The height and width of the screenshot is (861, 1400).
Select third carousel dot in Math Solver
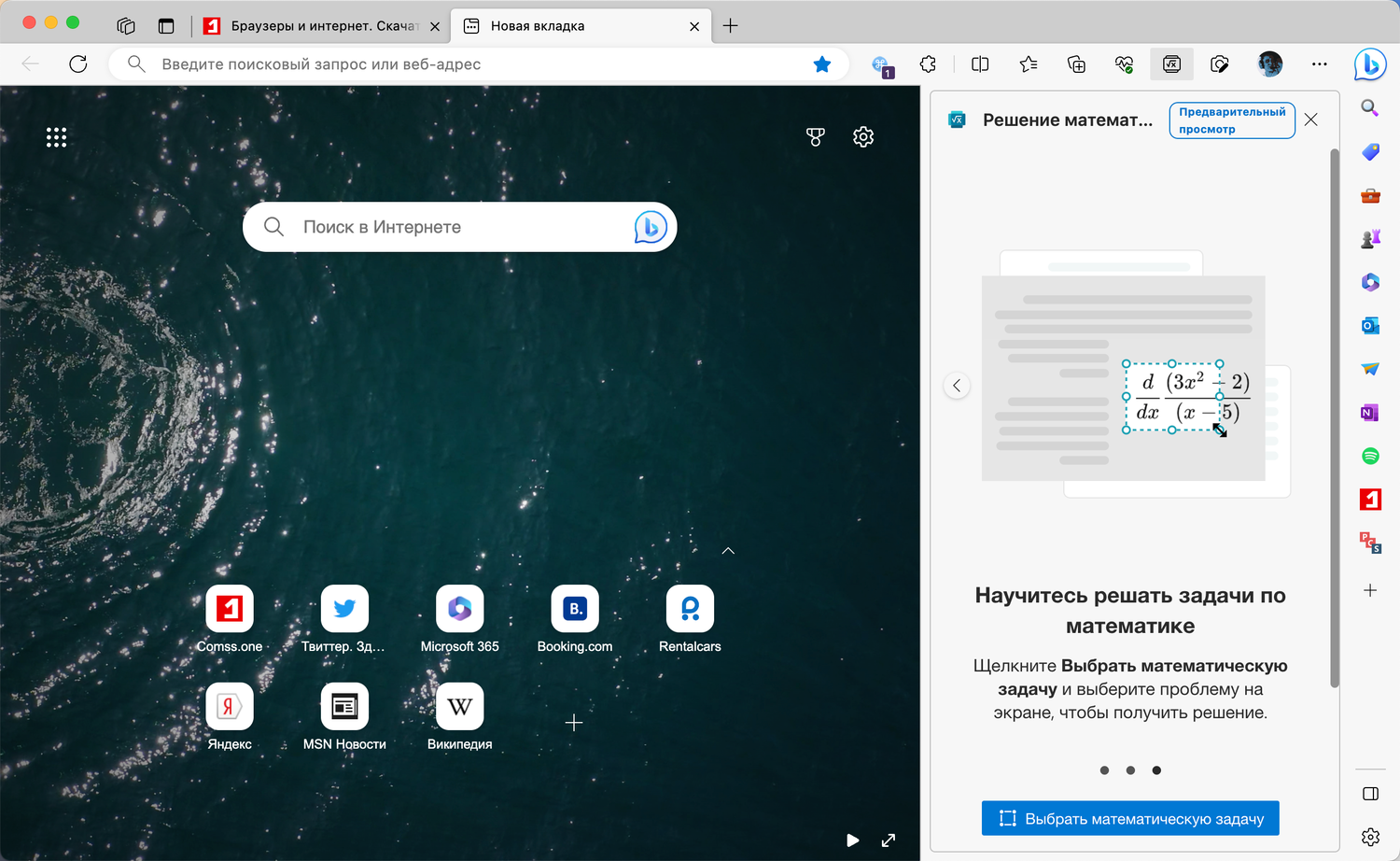1156,770
